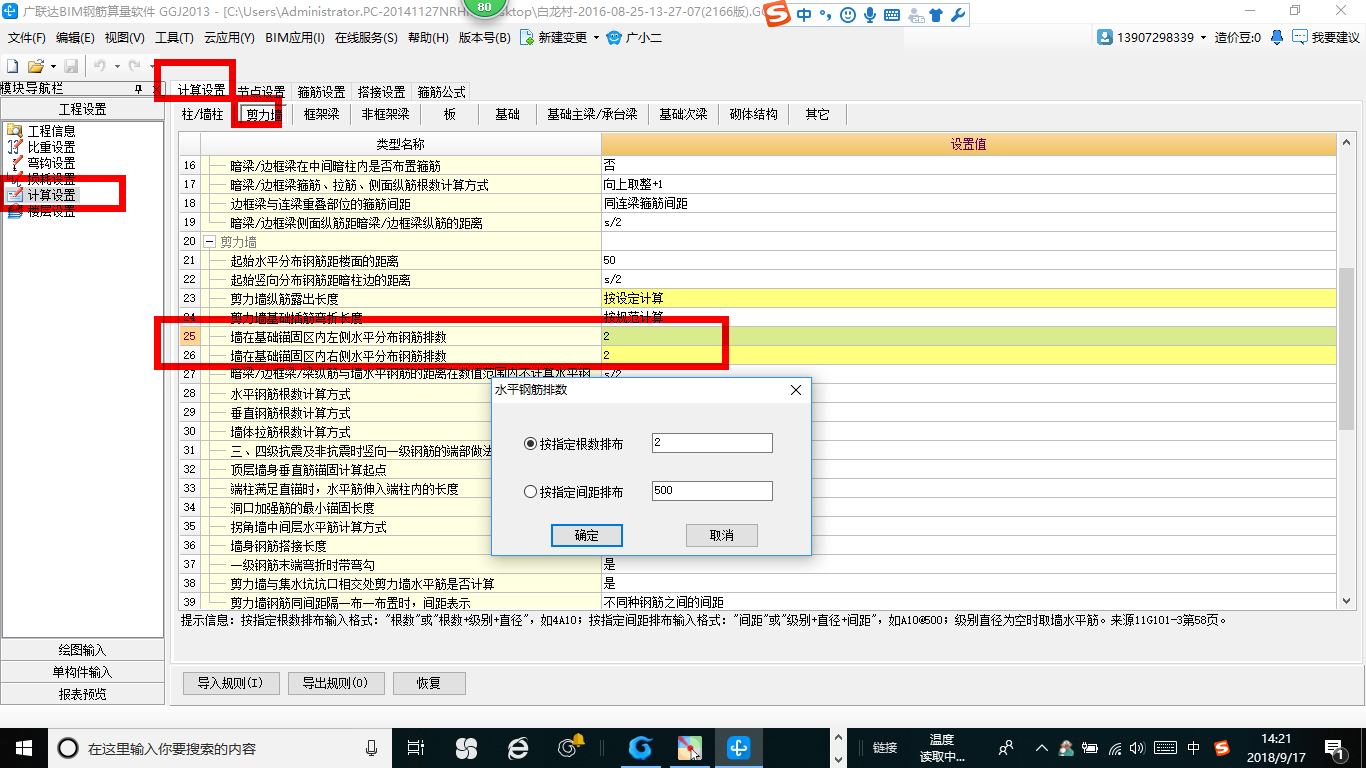This screenshot has width=1366, height=768.
Task: Click the Sogou skin shirt icon
Action: click(936, 15)
